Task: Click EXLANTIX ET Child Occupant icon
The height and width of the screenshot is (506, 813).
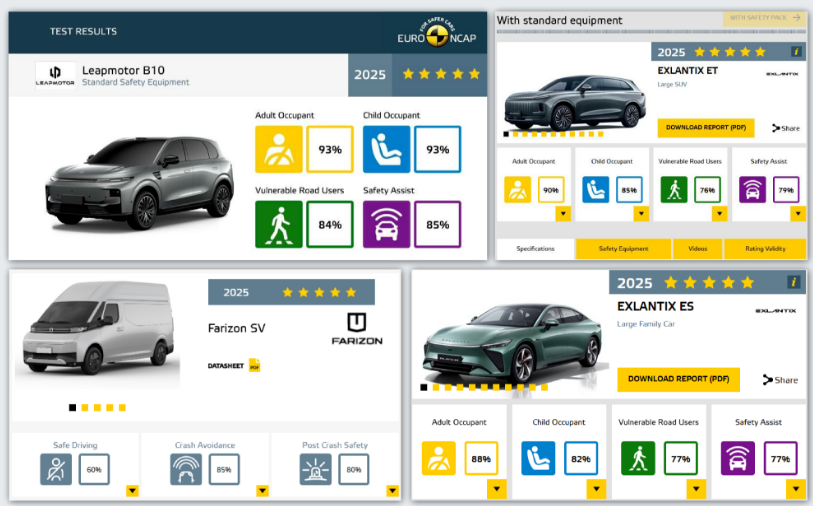Action: [x=596, y=190]
